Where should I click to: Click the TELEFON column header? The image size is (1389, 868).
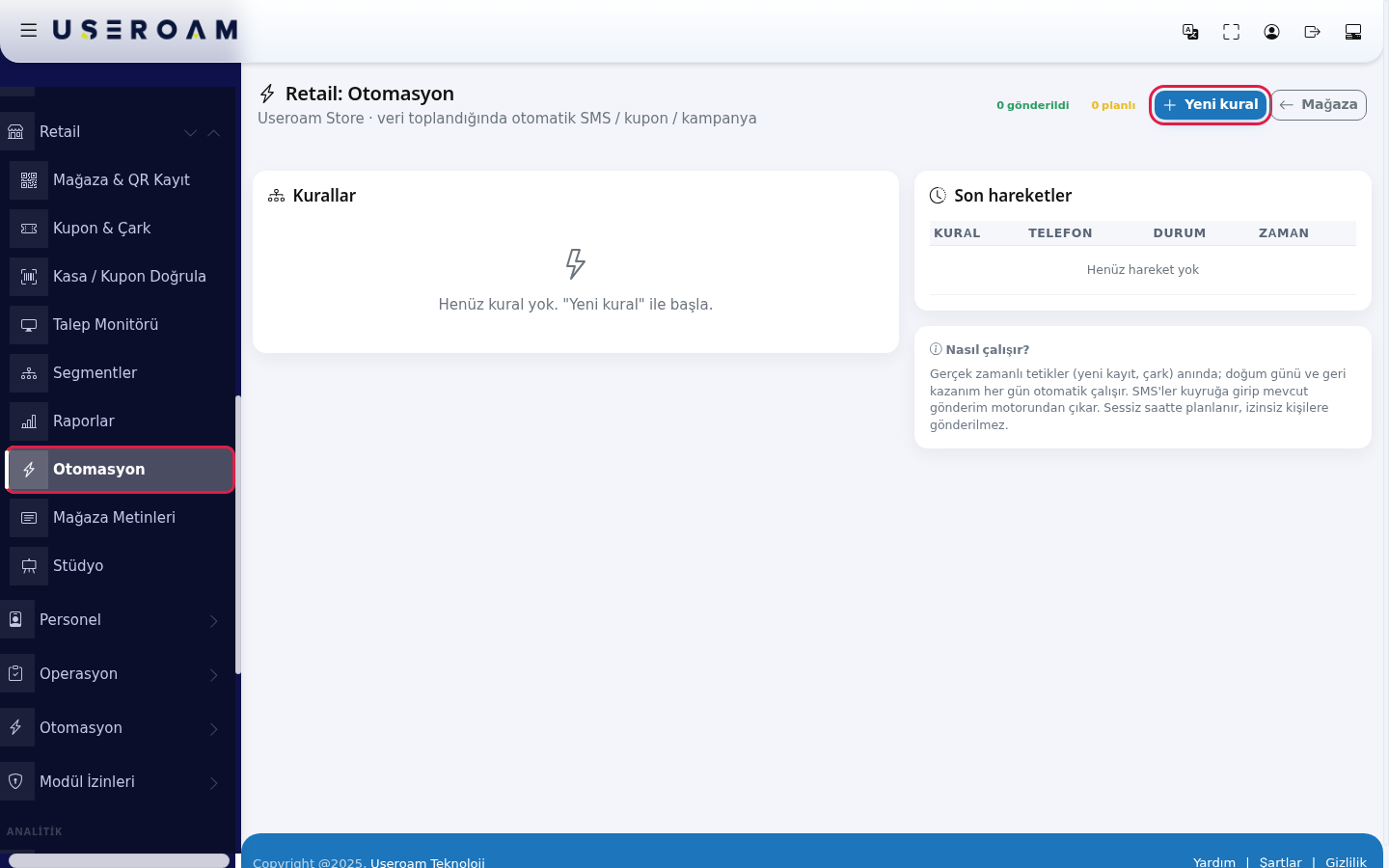[1060, 233]
